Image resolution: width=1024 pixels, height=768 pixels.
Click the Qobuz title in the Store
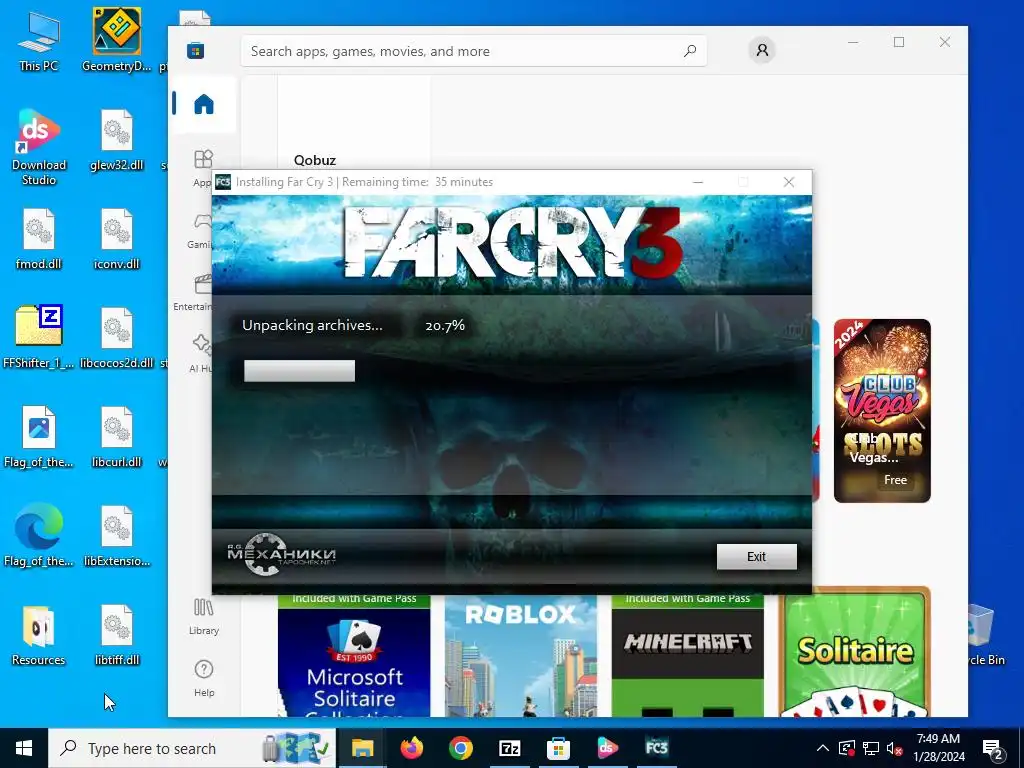pyautogui.click(x=315, y=160)
